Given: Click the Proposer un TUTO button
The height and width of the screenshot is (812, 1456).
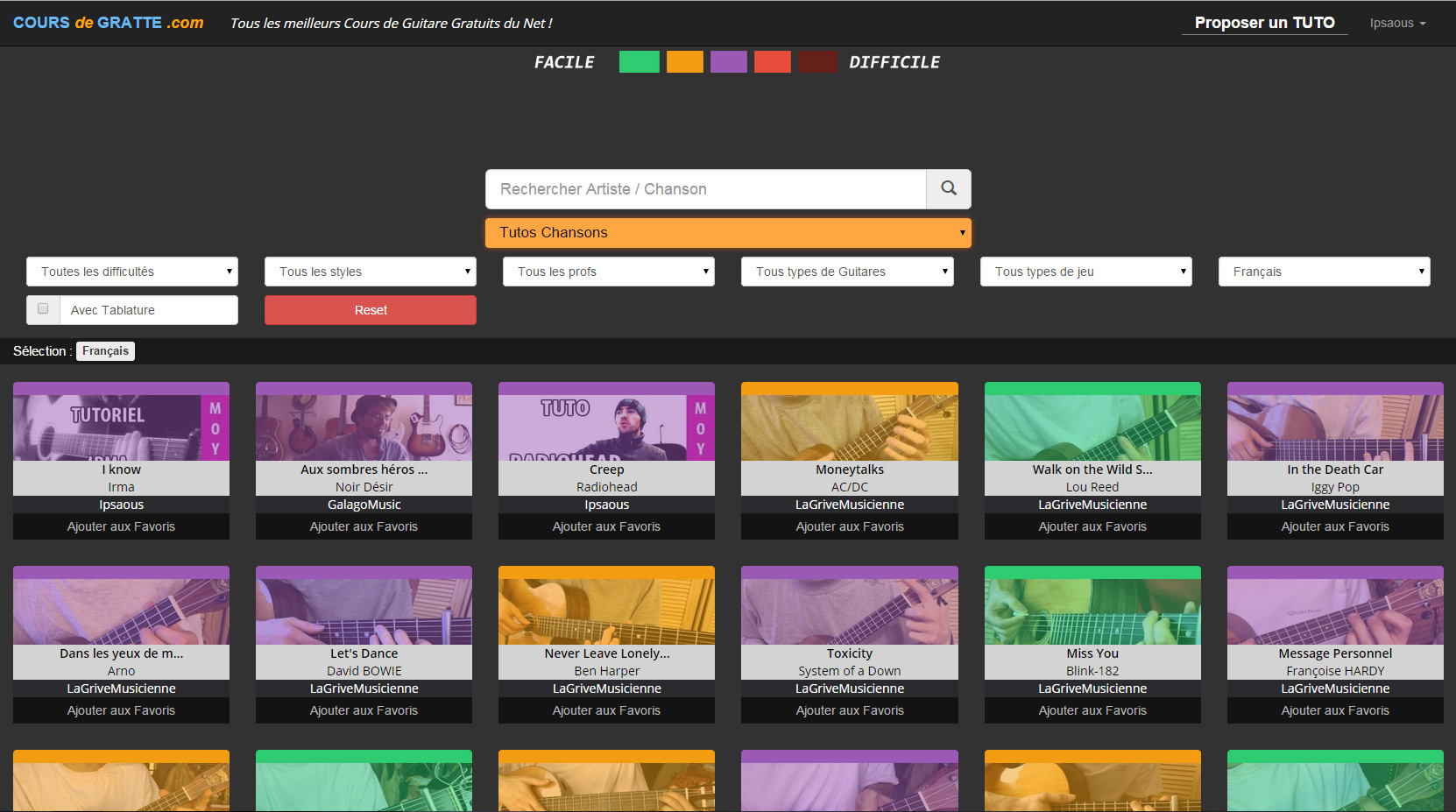Looking at the screenshot, I should click(x=1265, y=23).
